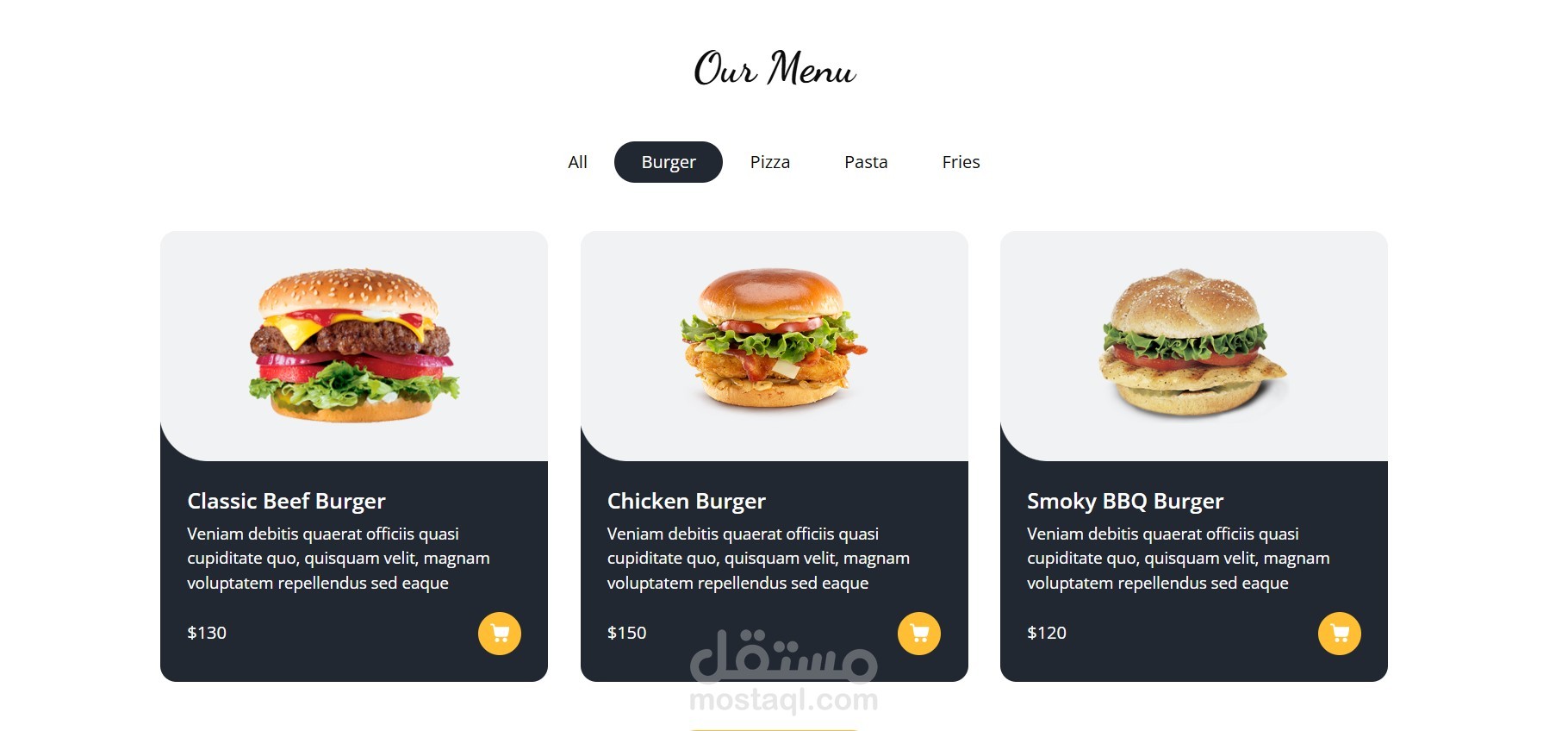
Task: Select the Smoky BBQ Burger heading
Action: 1125,501
